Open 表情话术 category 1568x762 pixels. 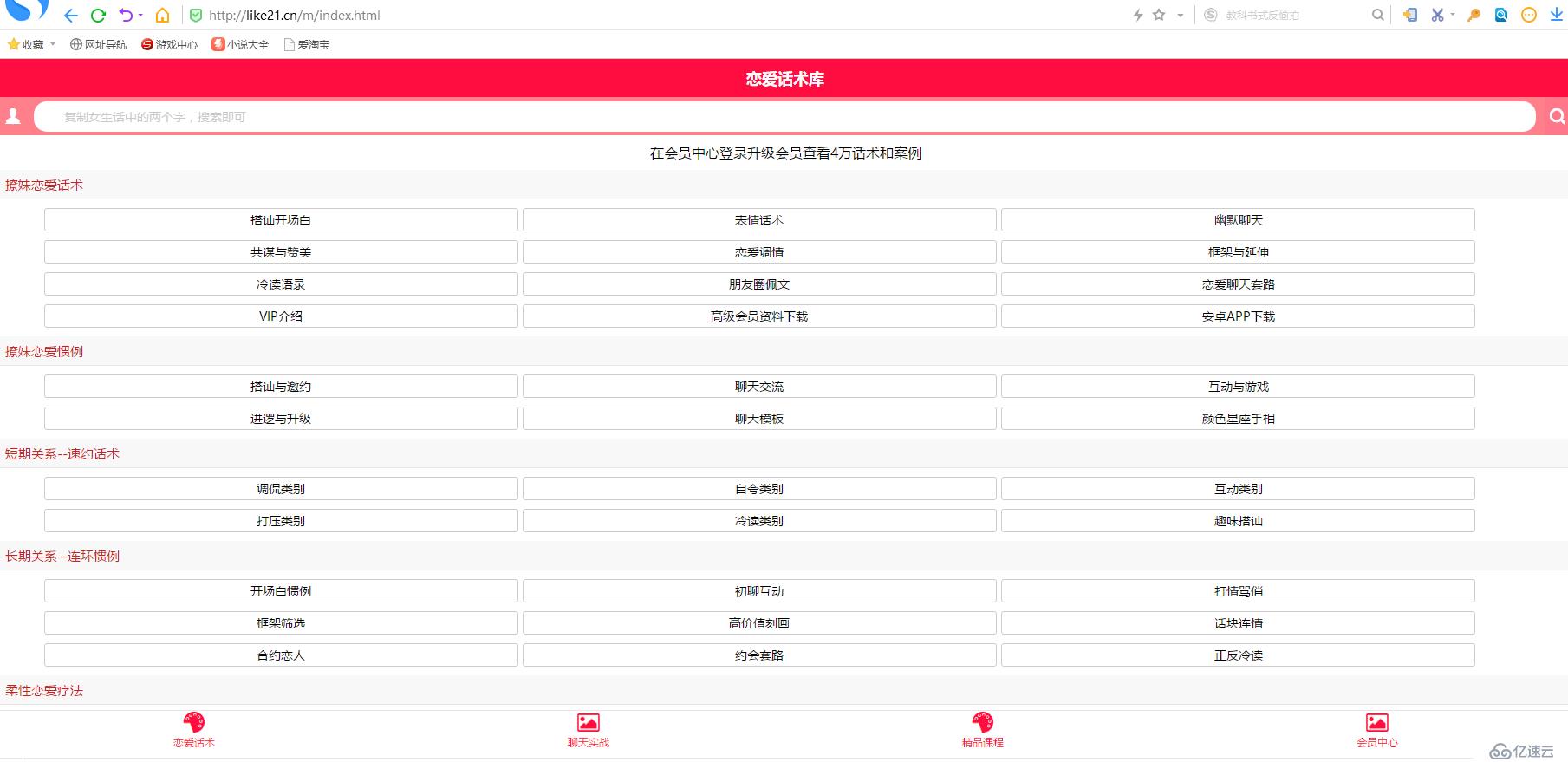pyautogui.click(x=759, y=220)
